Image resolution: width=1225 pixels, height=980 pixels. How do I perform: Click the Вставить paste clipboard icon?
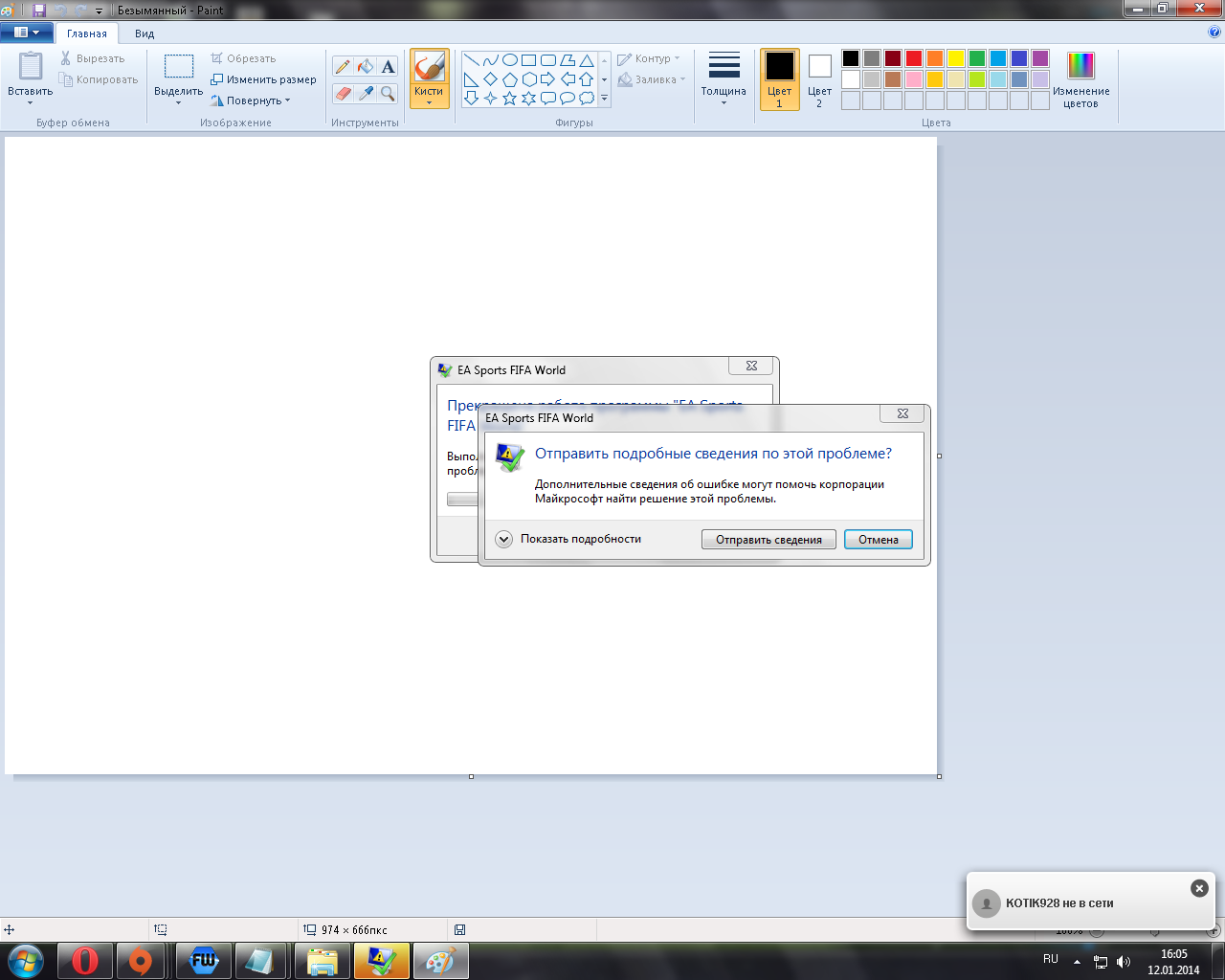[31, 66]
